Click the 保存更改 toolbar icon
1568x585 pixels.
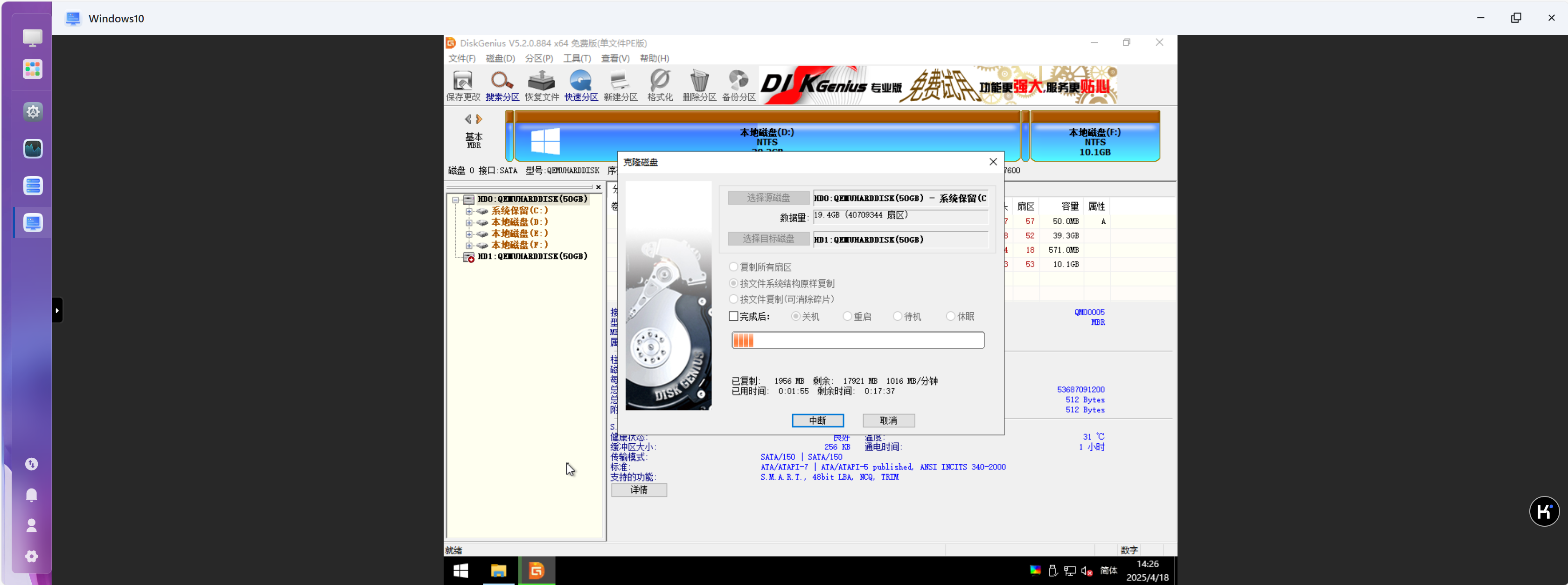(x=463, y=85)
